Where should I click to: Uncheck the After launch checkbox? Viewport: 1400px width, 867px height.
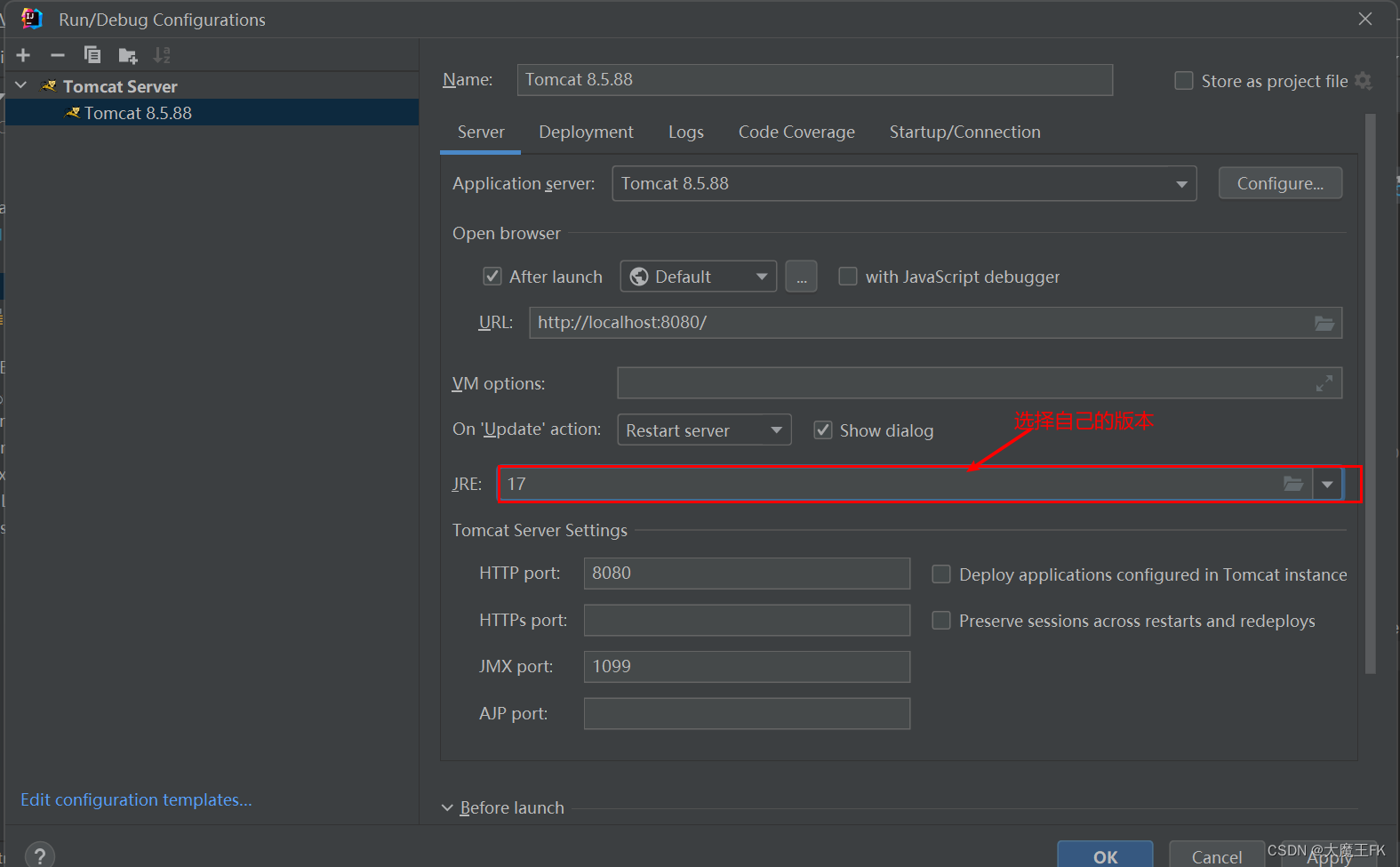coord(492,277)
